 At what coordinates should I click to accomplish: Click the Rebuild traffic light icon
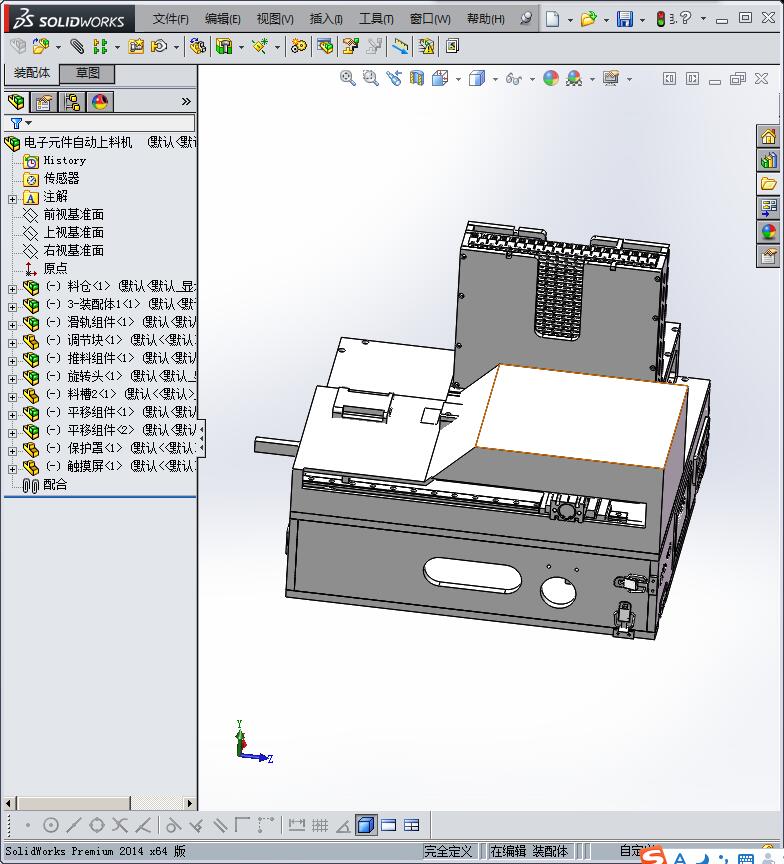click(660, 19)
